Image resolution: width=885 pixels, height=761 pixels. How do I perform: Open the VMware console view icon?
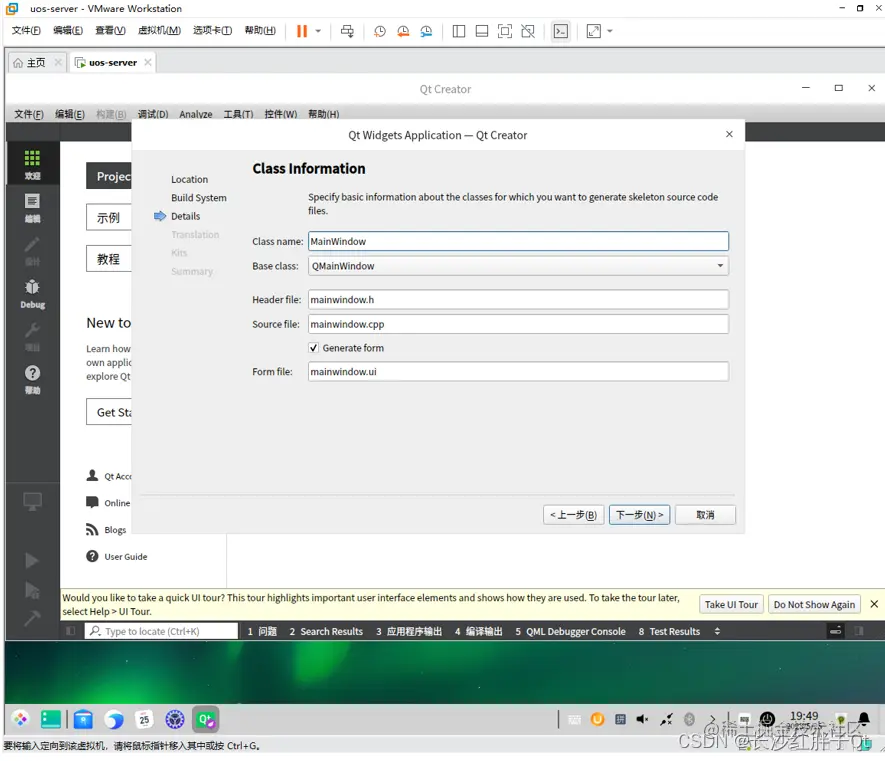click(560, 31)
